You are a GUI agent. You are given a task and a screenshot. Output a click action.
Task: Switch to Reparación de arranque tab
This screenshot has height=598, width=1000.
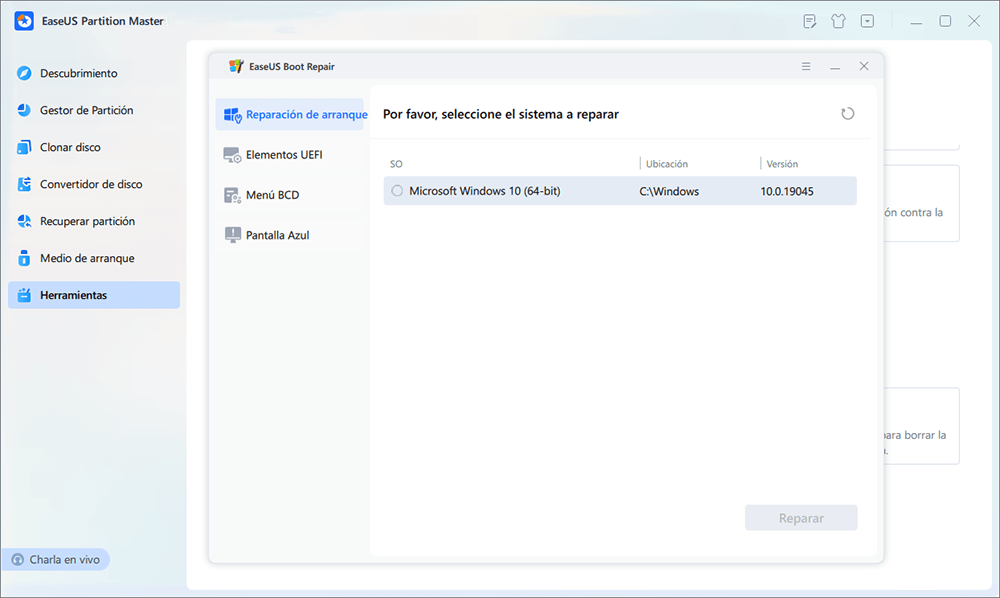290,115
